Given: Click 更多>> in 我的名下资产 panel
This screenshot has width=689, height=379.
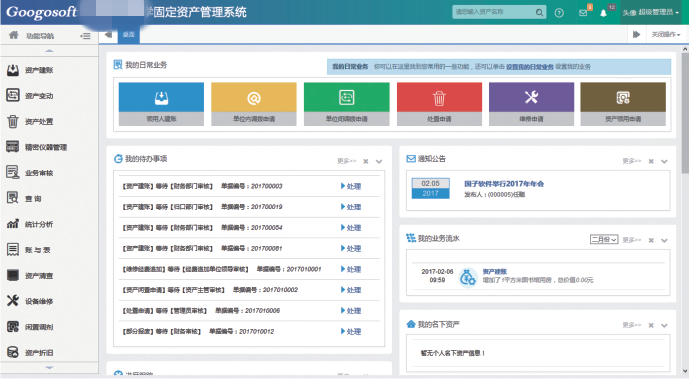Looking at the screenshot, I should [x=631, y=325].
